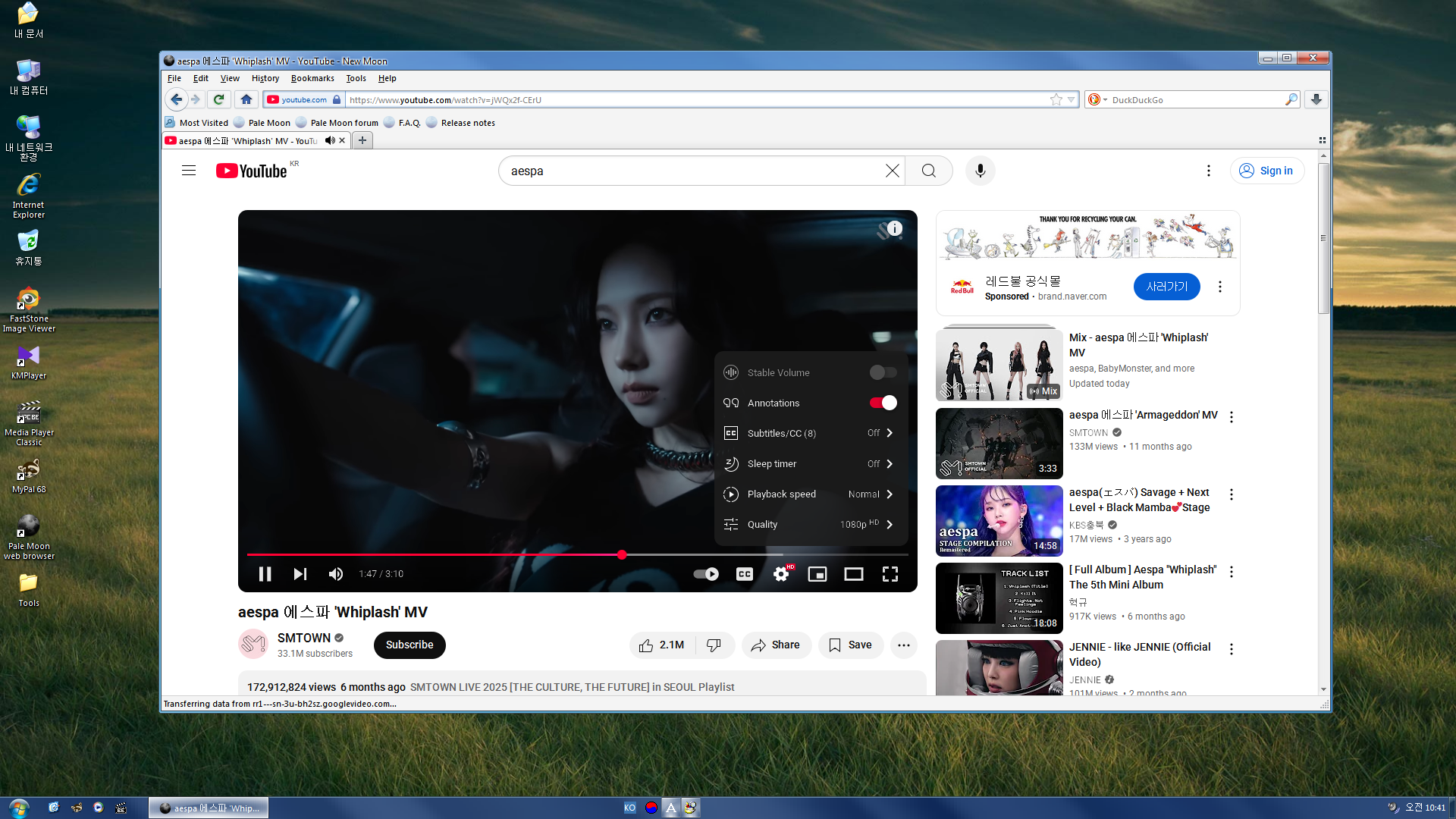Skip to the next video

pos(300,574)
